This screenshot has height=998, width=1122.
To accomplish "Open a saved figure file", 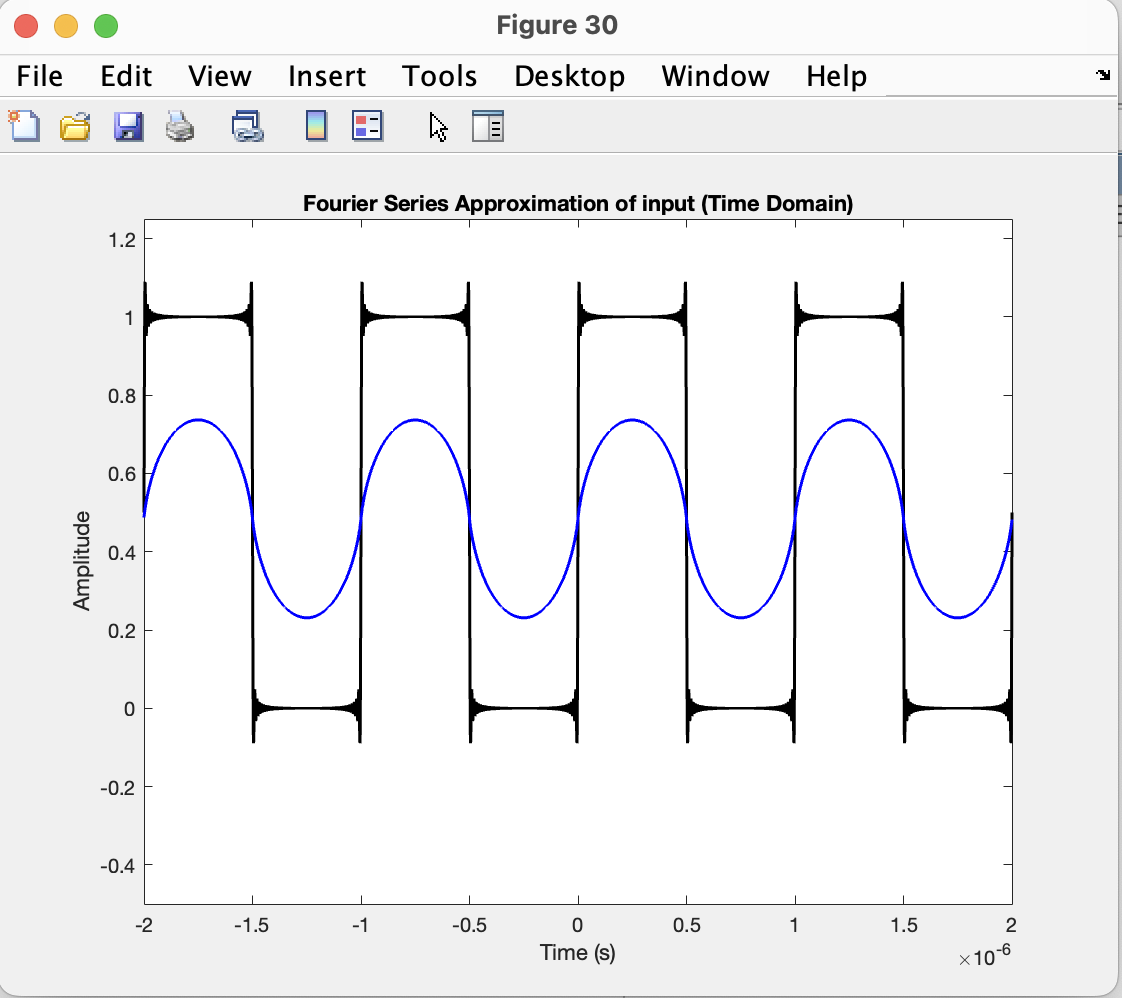I will [x=75, y=127].
